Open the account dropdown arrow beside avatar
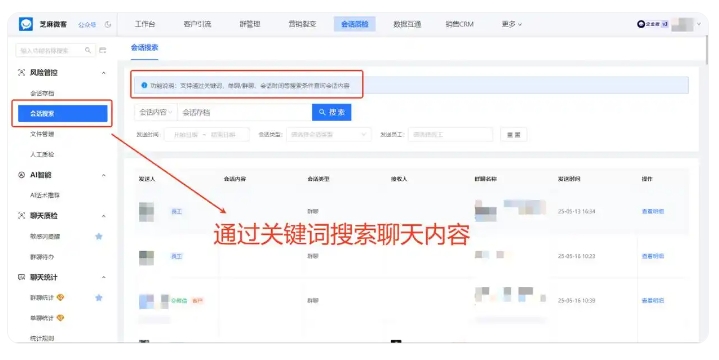The image size is (719, 360). 699,24
